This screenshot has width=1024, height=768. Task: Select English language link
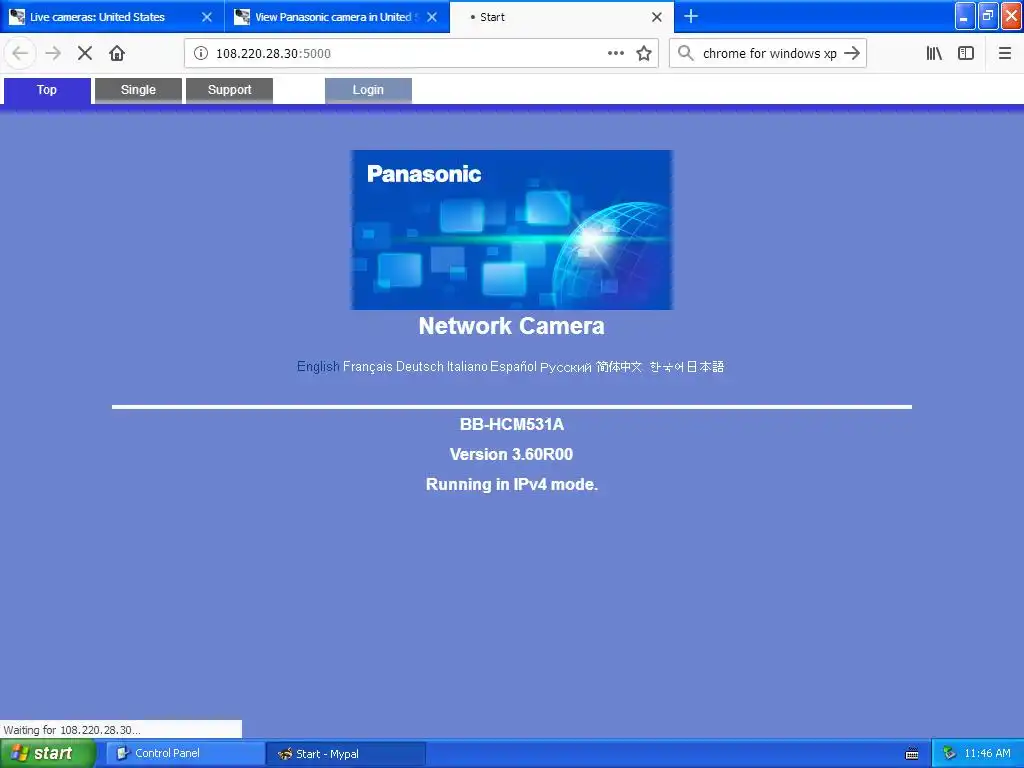[x=318, y=366]
